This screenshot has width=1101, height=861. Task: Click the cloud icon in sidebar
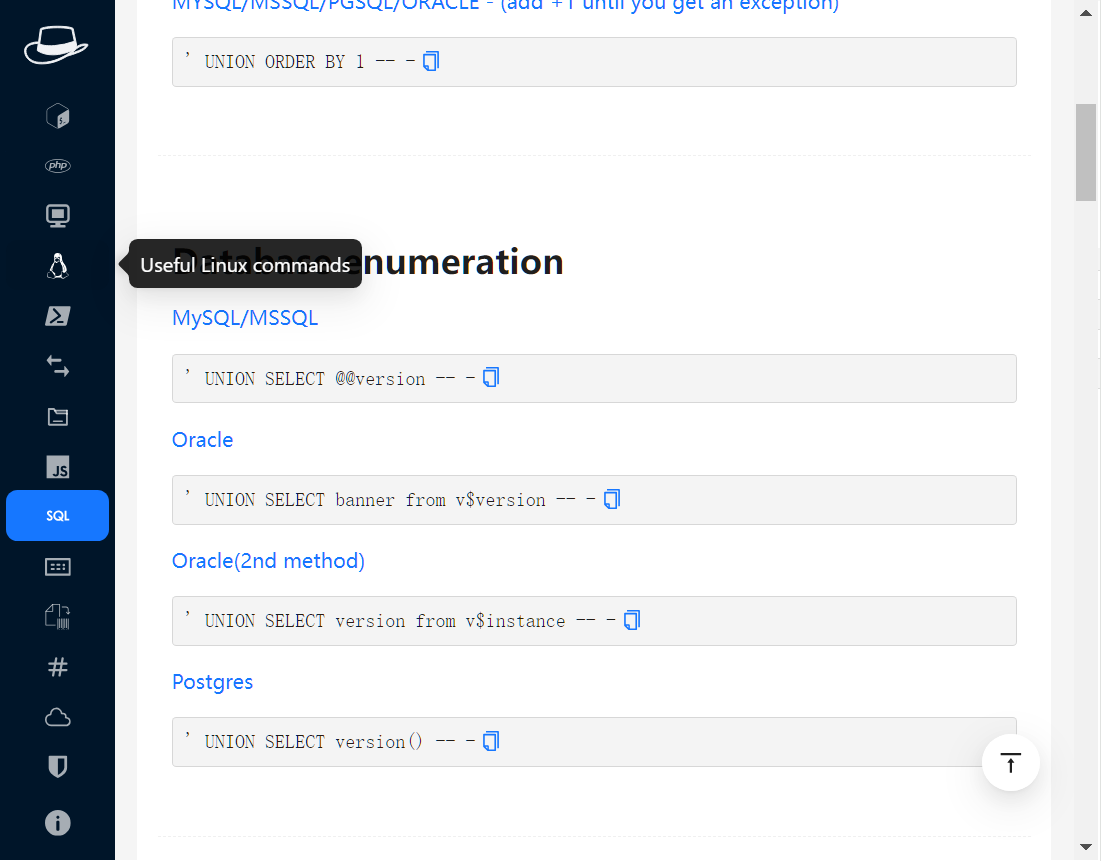tap(58, 717)
